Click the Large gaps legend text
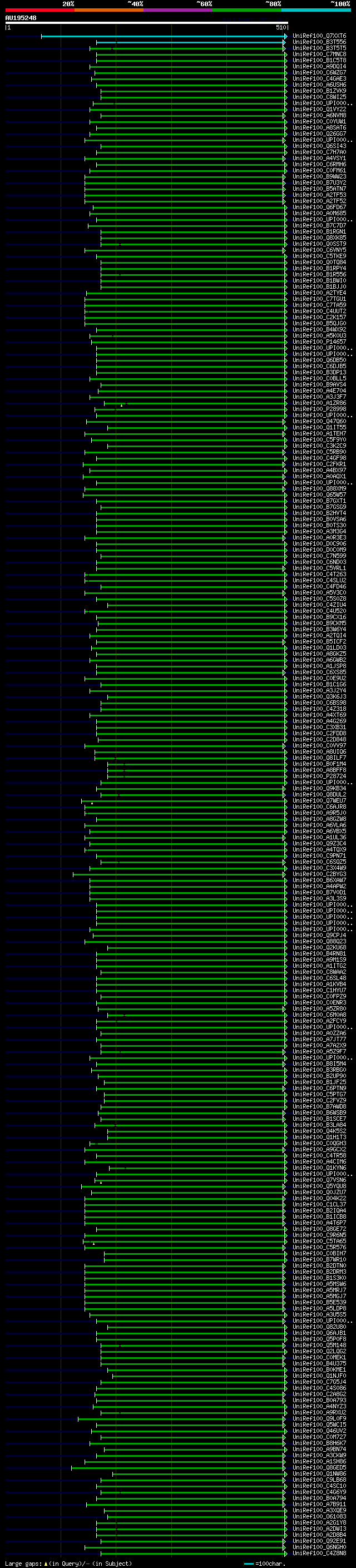This screenshot has height=1568, width=356. pyautogui.click(x=68, y=1563)
